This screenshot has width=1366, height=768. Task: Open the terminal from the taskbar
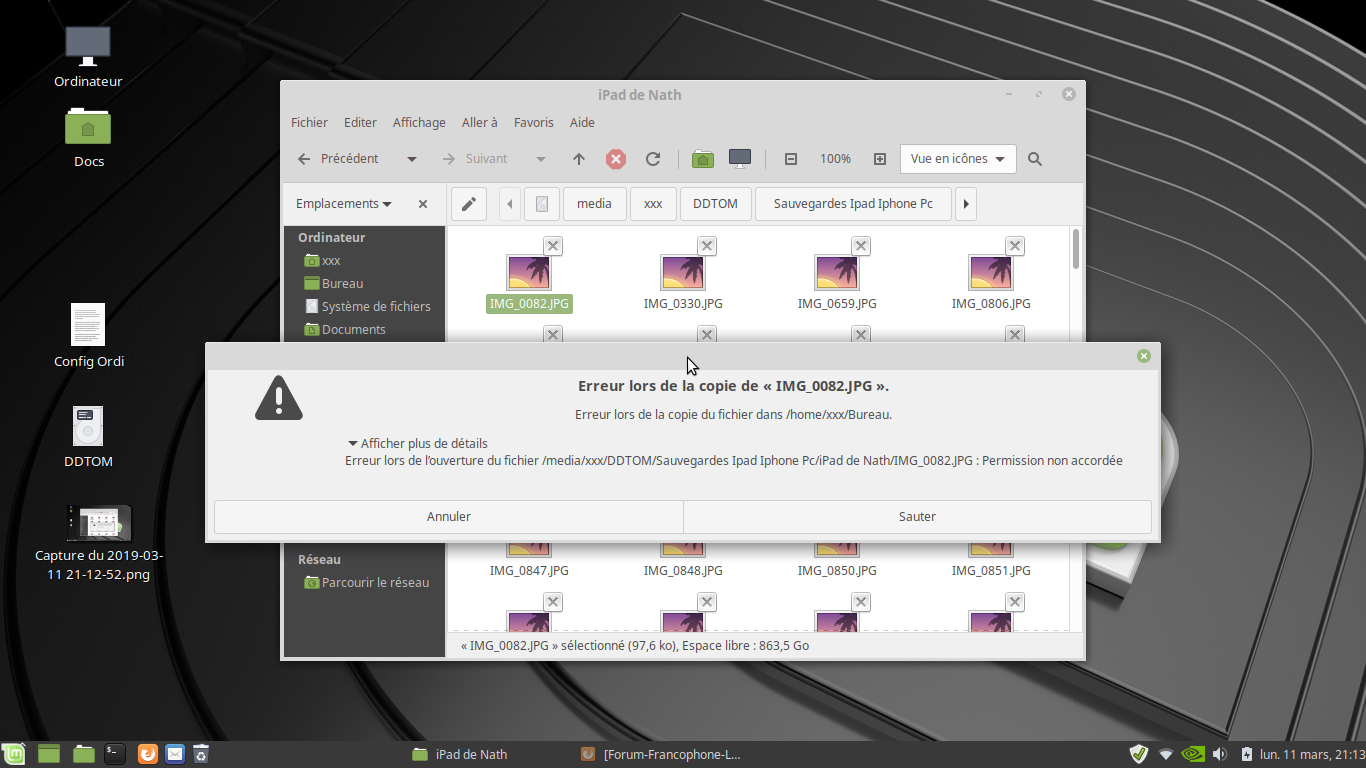pyautogui.click(x=115, y=754)
